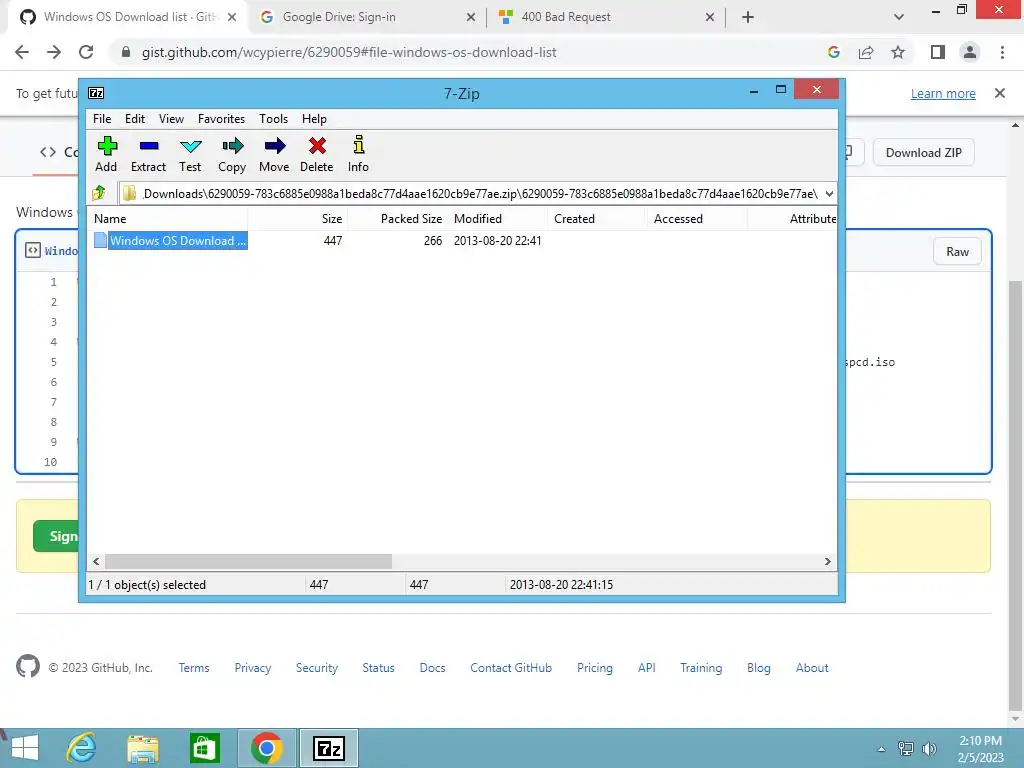This screenshot has height=768, width=1024.
Task: Open the Help menu
Action: [314, 119]
